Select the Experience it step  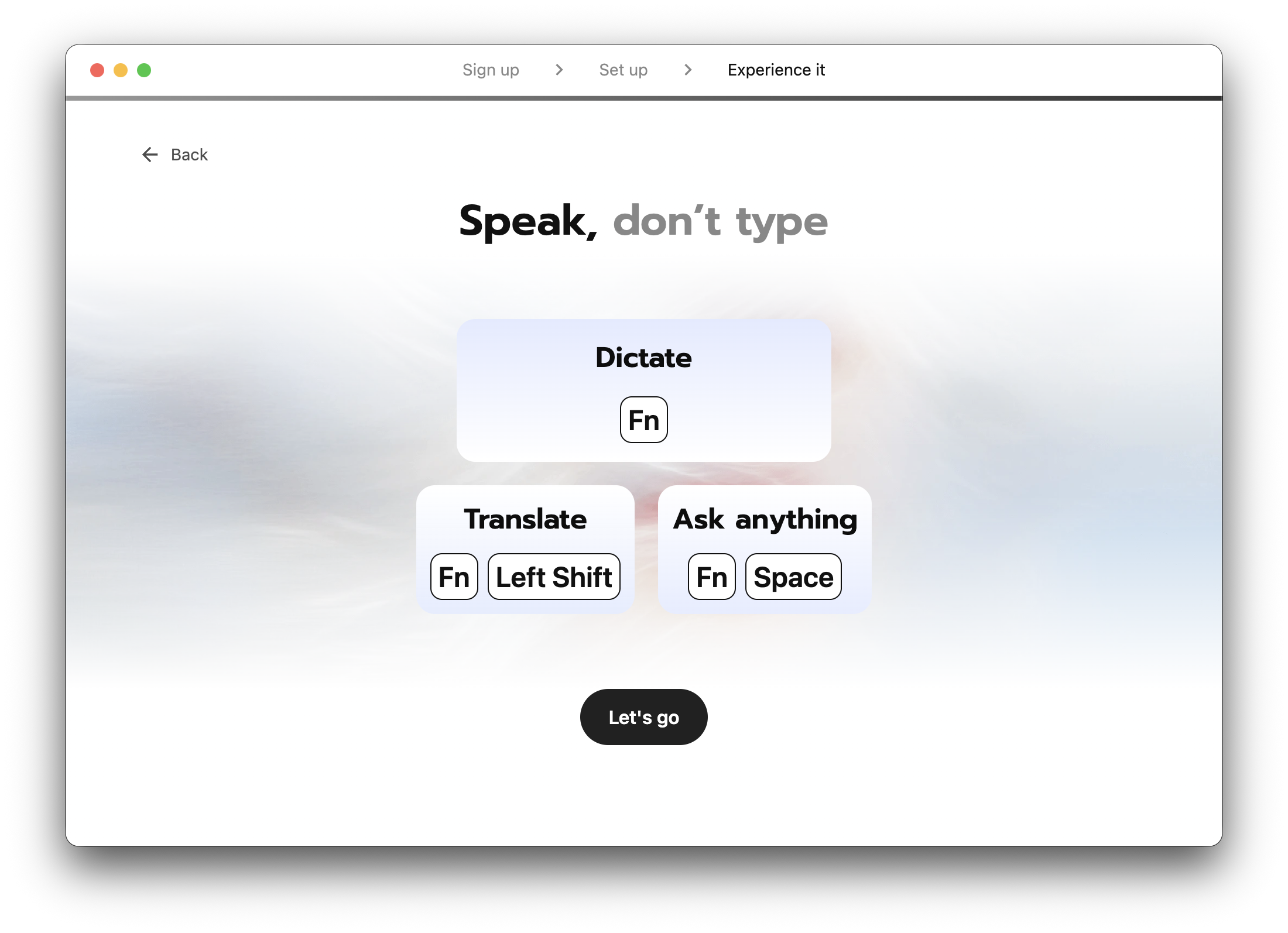[x=776, y=70]
